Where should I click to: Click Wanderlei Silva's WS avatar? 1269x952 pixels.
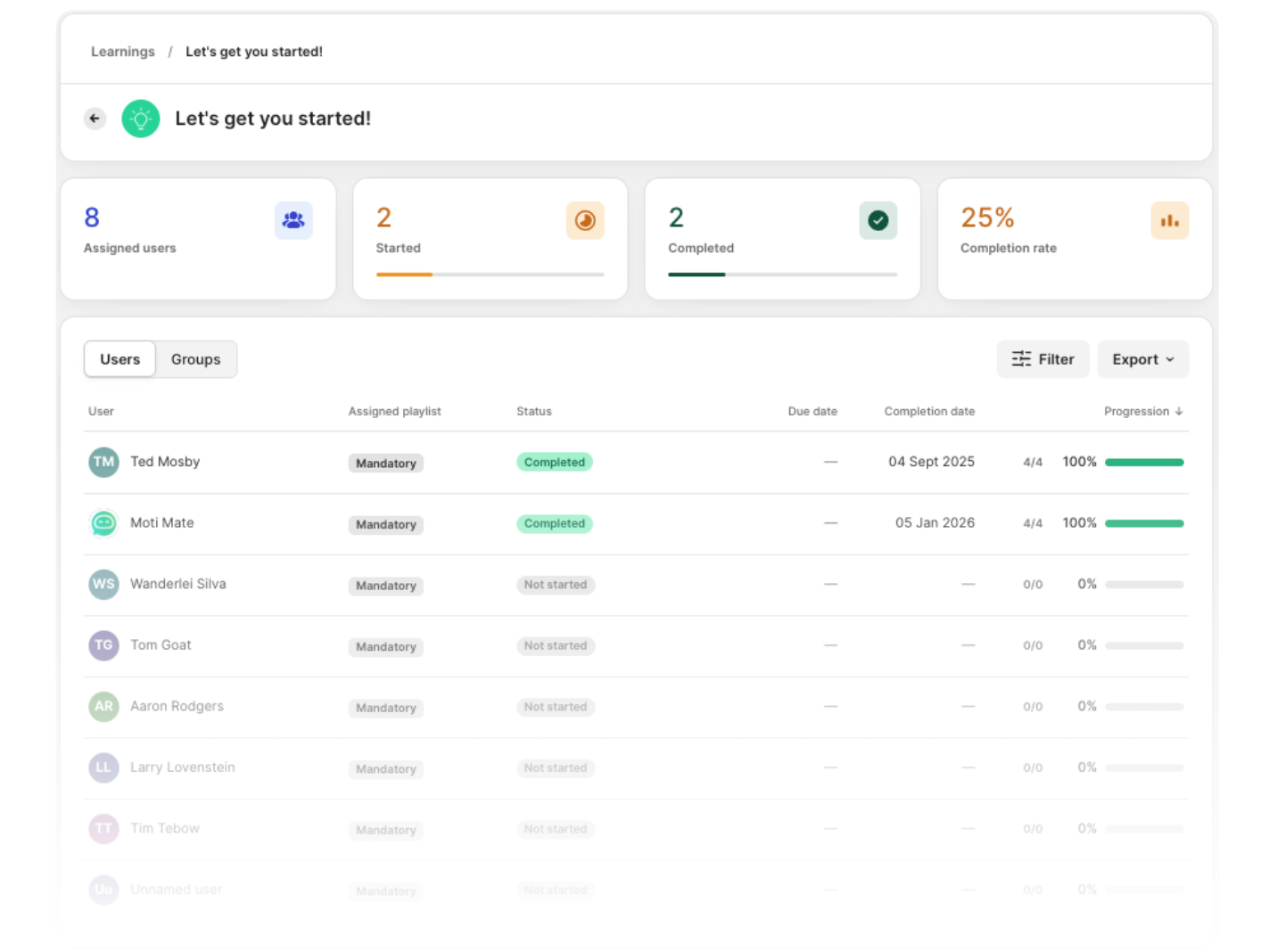click(x=103, y=584)
